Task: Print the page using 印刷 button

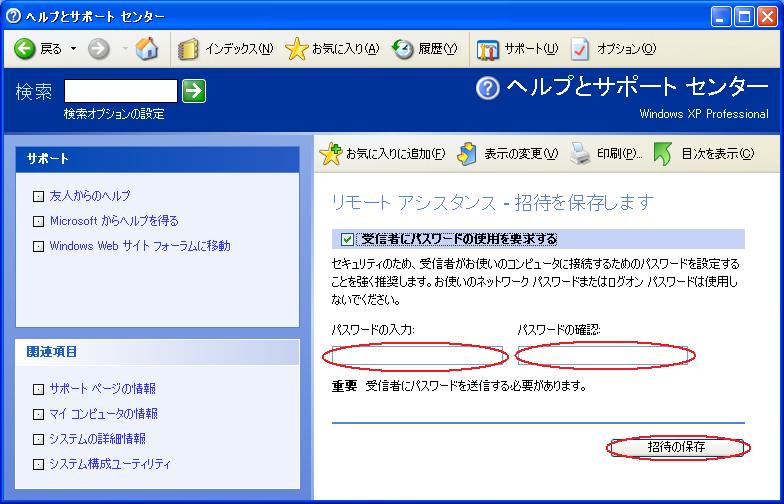Action: [581, 154]
